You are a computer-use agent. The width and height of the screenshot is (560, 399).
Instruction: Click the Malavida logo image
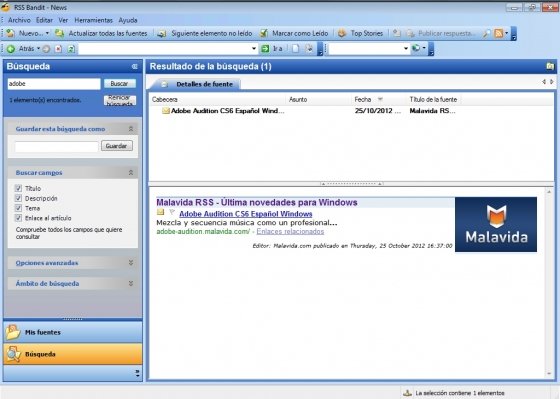pos(496,224)
